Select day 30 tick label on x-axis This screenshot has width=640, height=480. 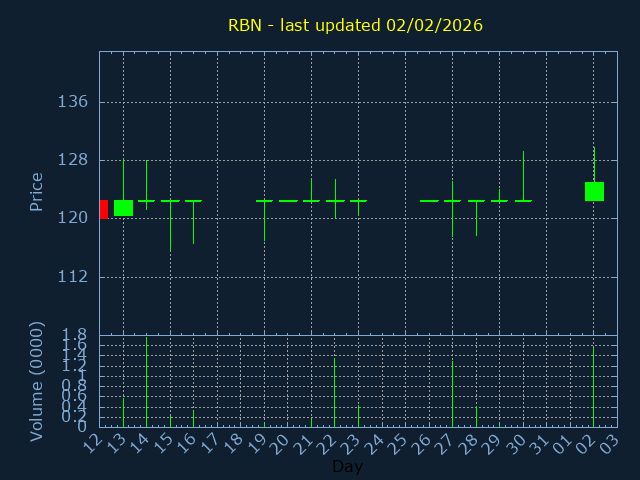[518, 443]
